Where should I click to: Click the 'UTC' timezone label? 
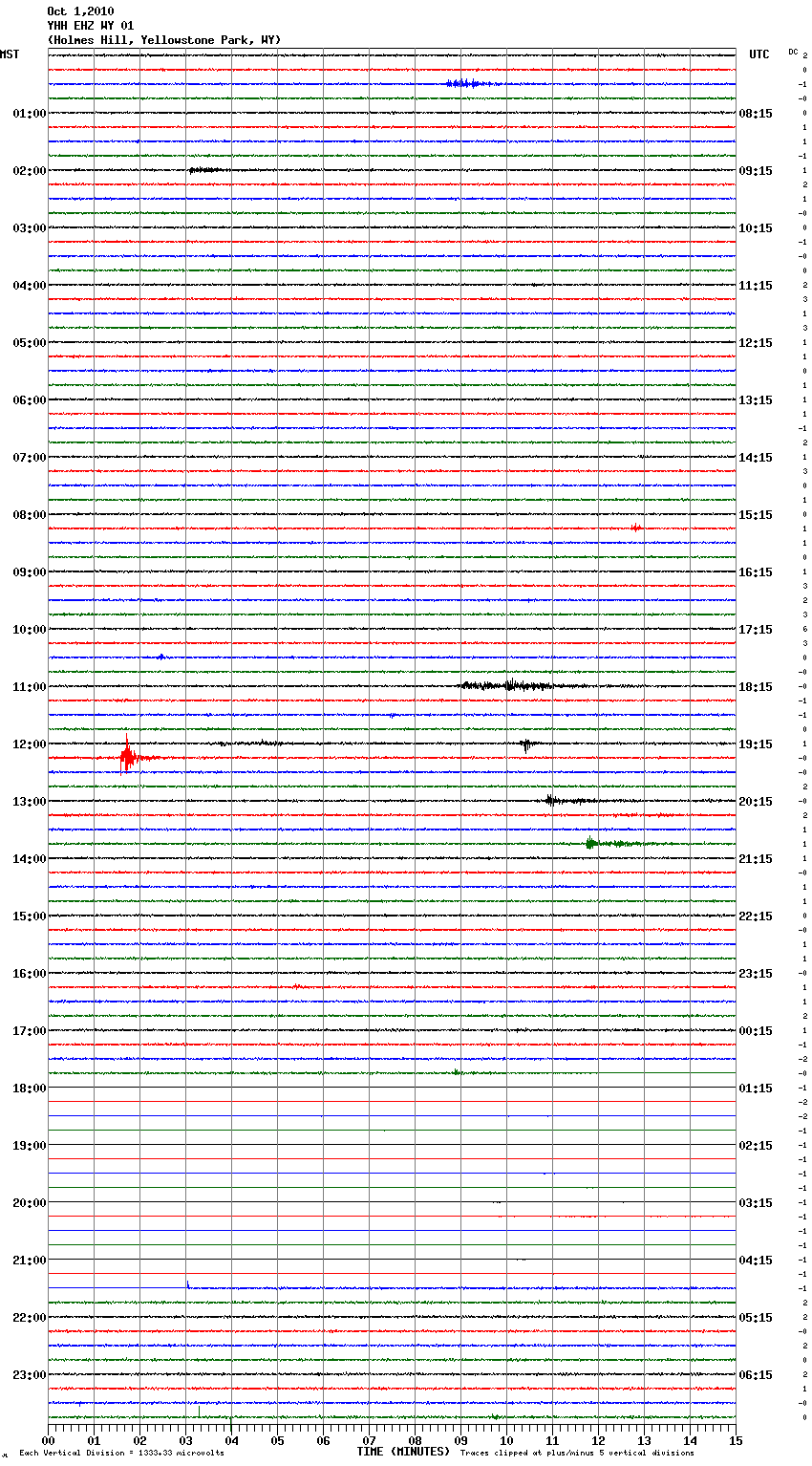(759, 54)
